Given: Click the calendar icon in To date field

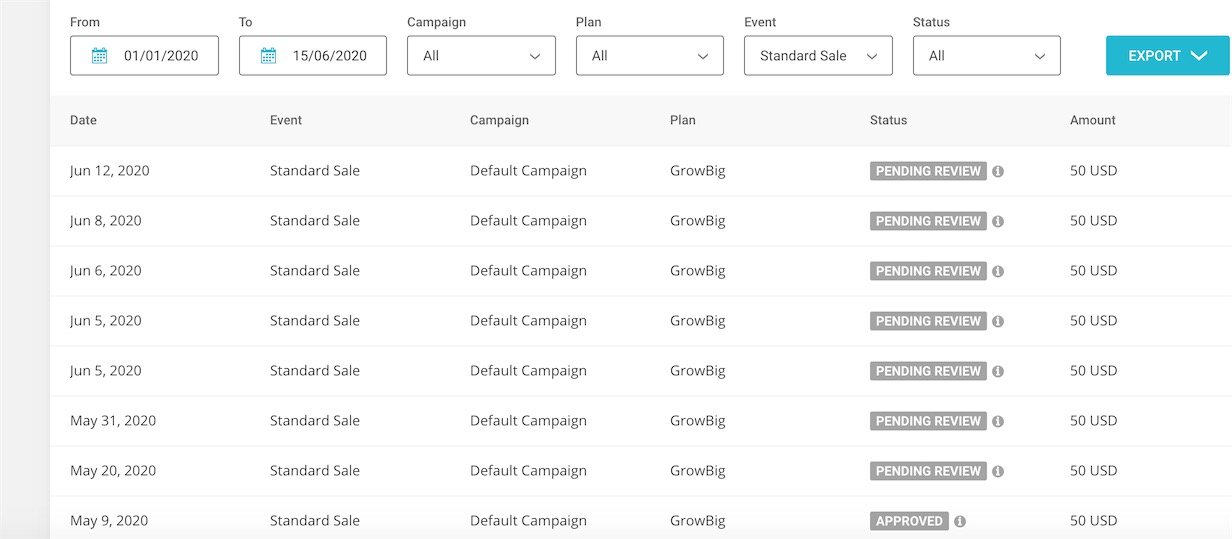Looking at the screenshot, I should click(x=268, y=56).
